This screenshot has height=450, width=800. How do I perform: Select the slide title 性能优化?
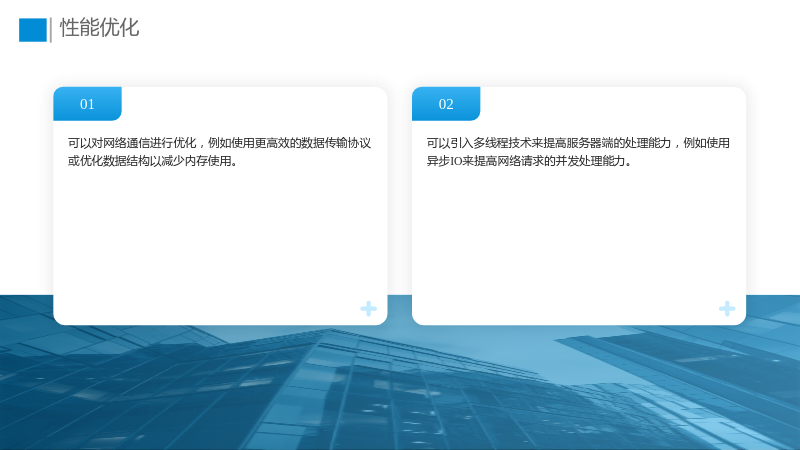[x=99, y=28]
